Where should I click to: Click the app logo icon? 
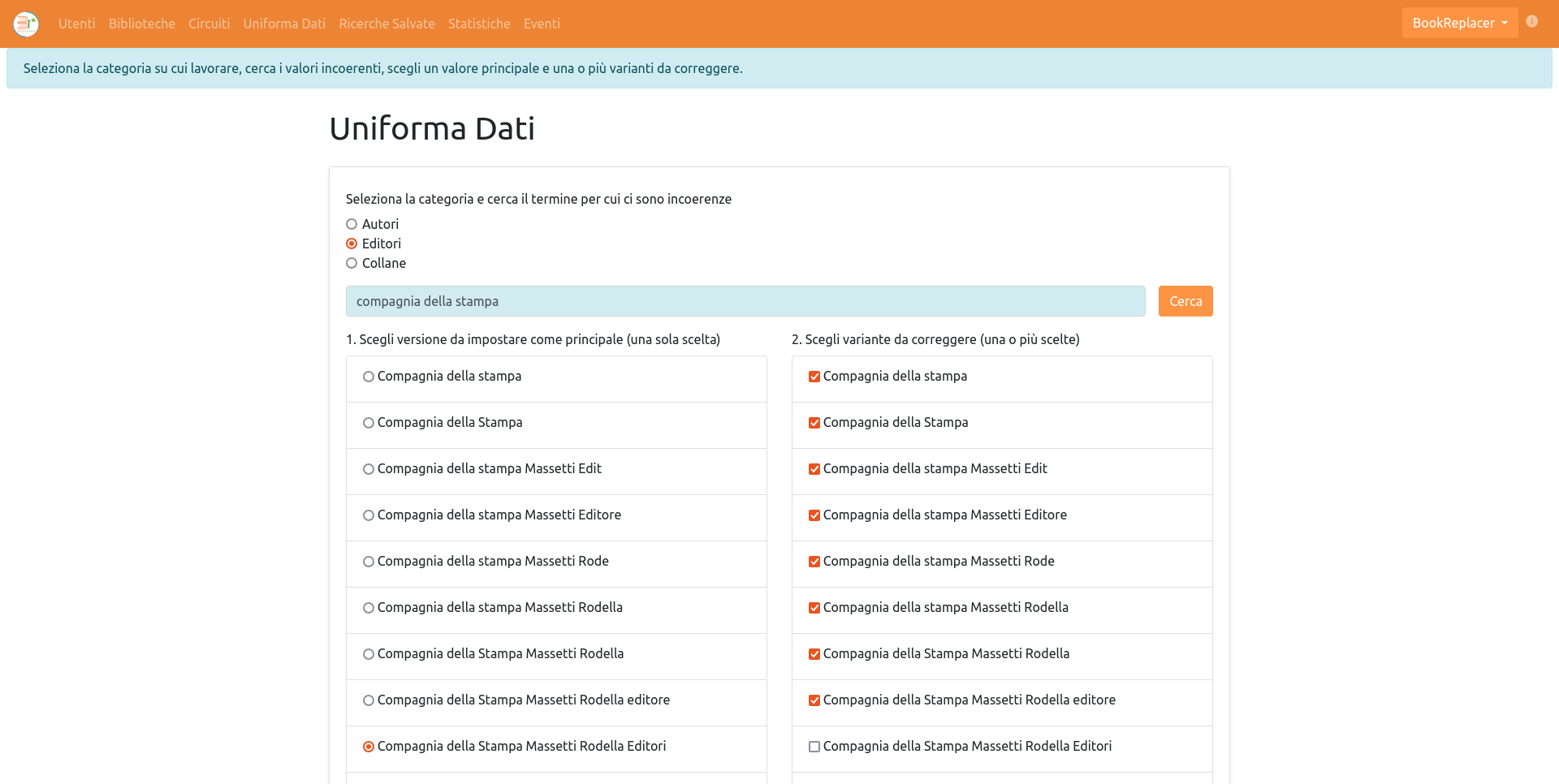(26, 24)
